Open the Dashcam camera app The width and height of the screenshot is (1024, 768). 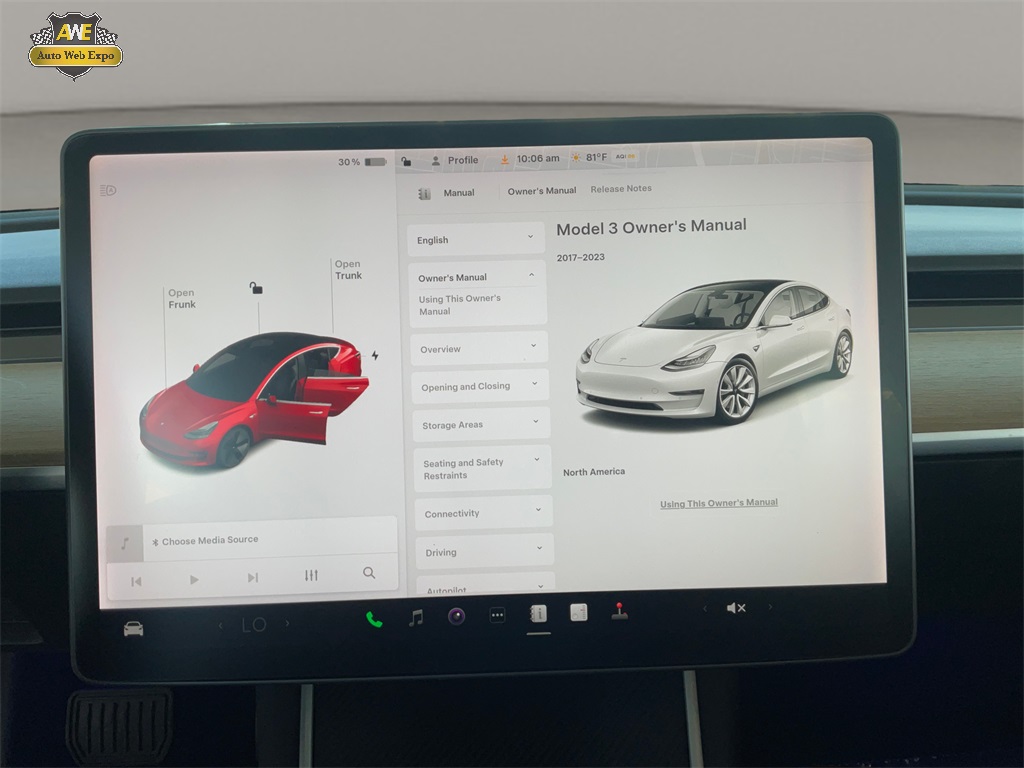click(x=456, y=616)
